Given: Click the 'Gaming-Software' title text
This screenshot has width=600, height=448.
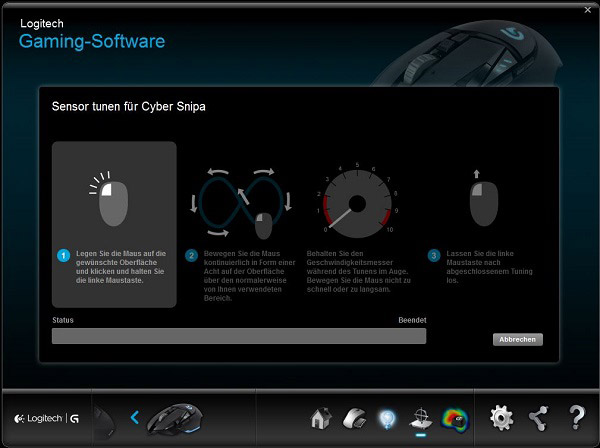Looking at the screenshot, I should (x=92, y=42).
